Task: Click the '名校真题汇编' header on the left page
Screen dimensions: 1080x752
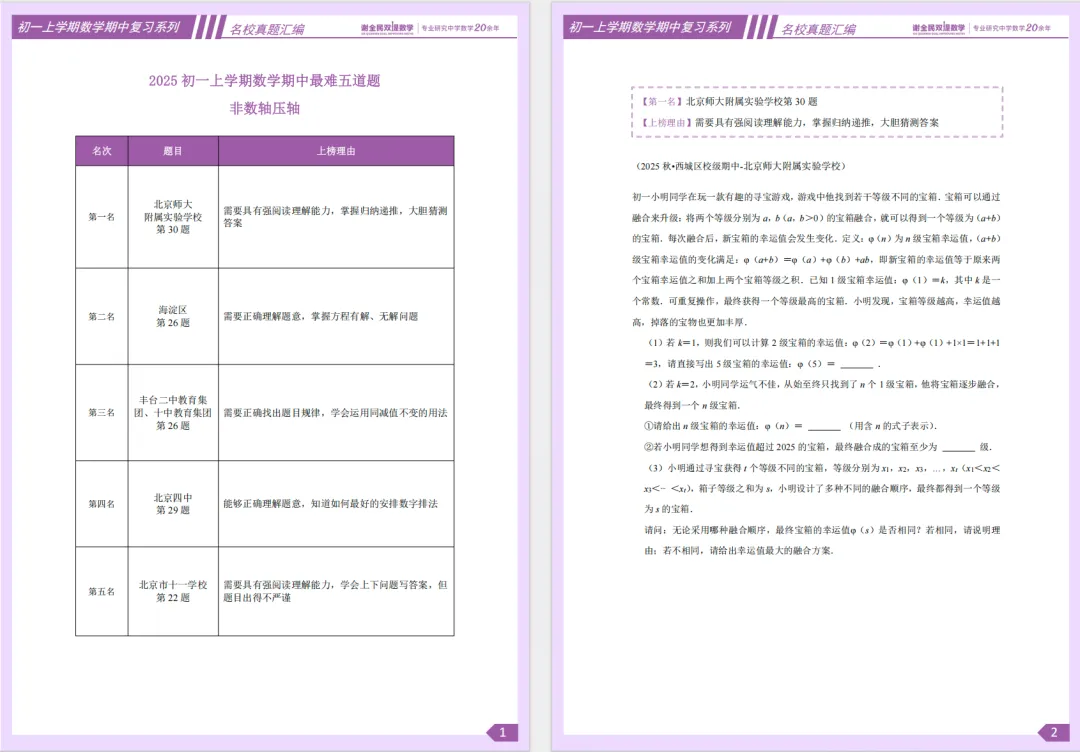Action: pyautogui.click(x=267, y=29)
